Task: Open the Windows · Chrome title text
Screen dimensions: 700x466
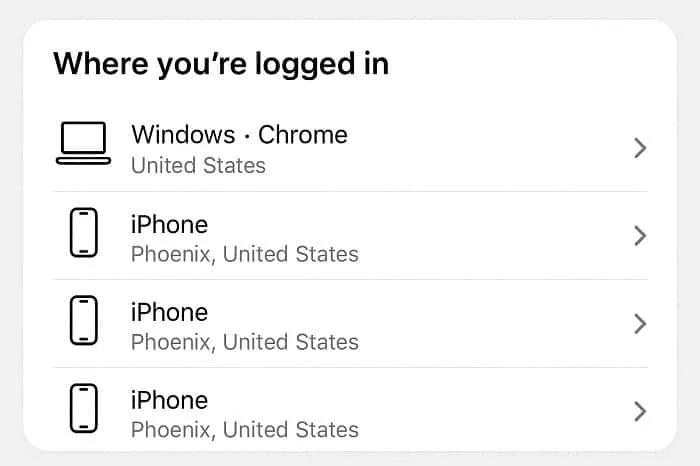Action: click(239, 134)
